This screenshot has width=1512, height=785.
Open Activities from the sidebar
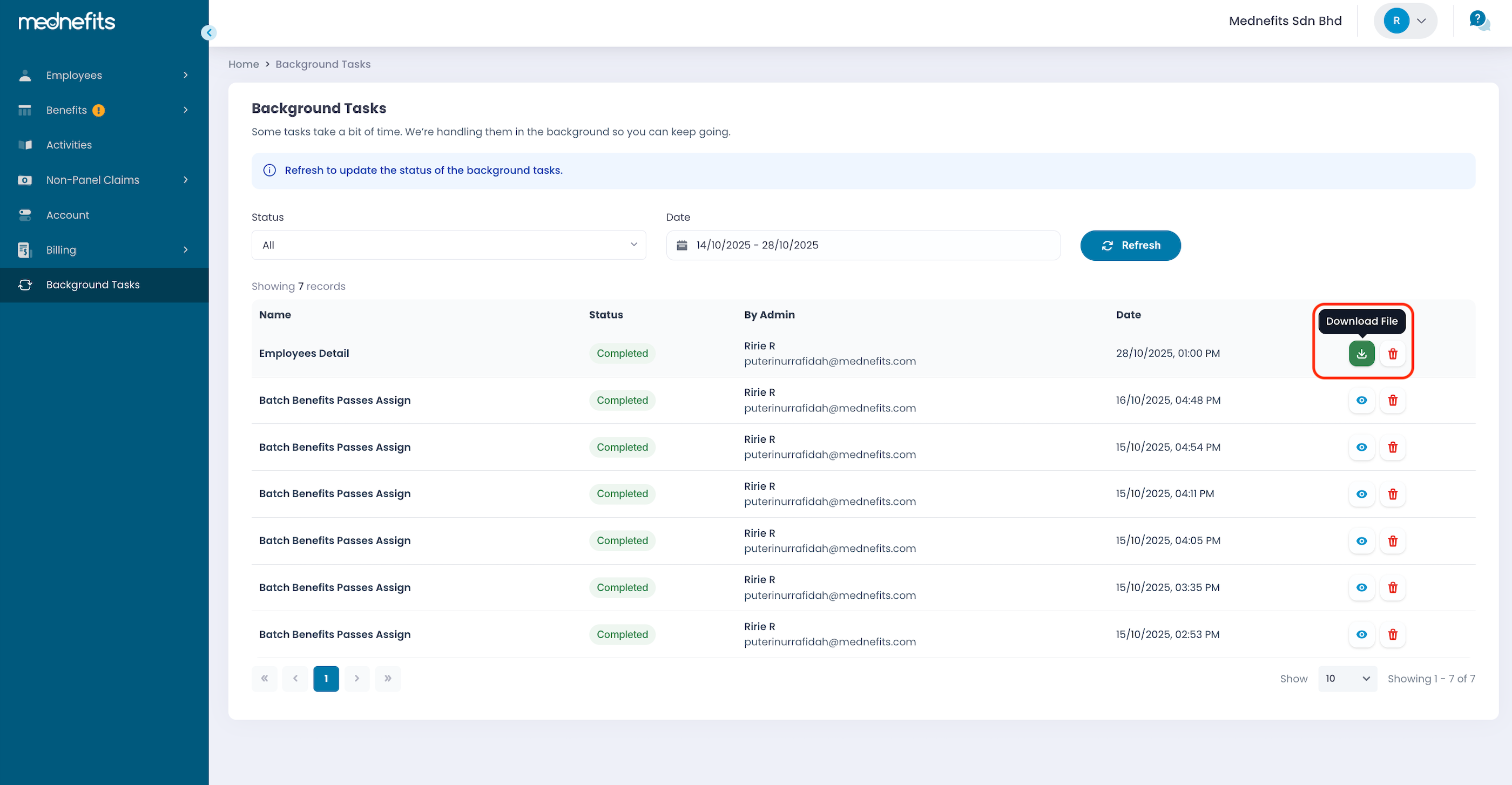point(69,145)
